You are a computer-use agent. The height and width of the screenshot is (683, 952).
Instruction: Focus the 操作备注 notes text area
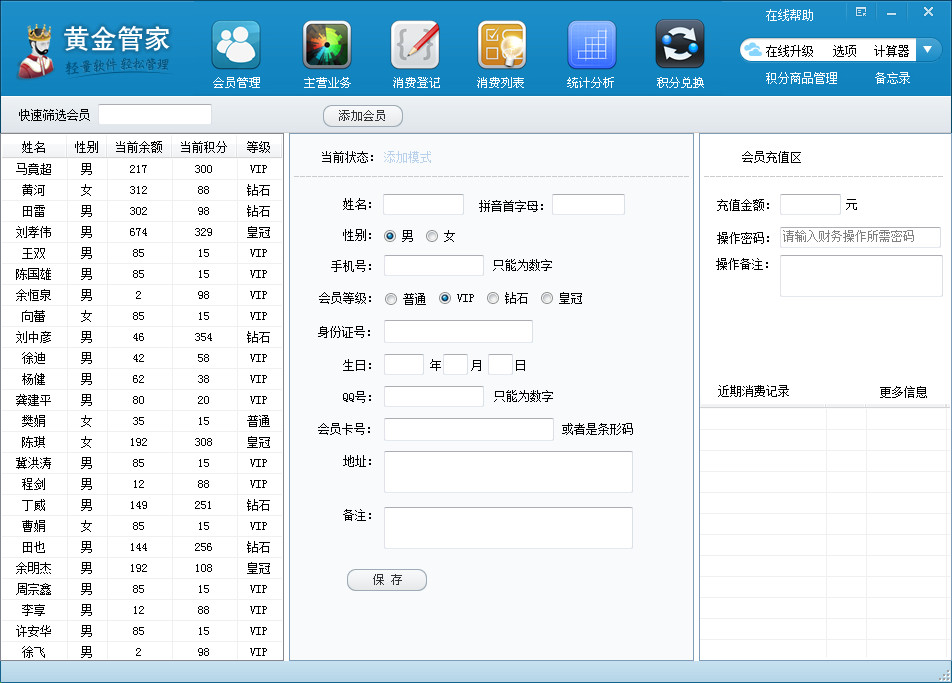tap(861, 276)
